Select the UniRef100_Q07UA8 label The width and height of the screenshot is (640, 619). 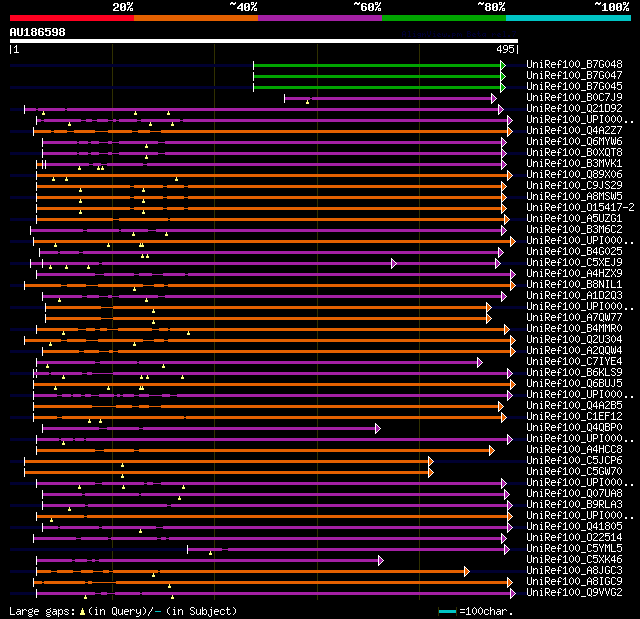point(574,494)
